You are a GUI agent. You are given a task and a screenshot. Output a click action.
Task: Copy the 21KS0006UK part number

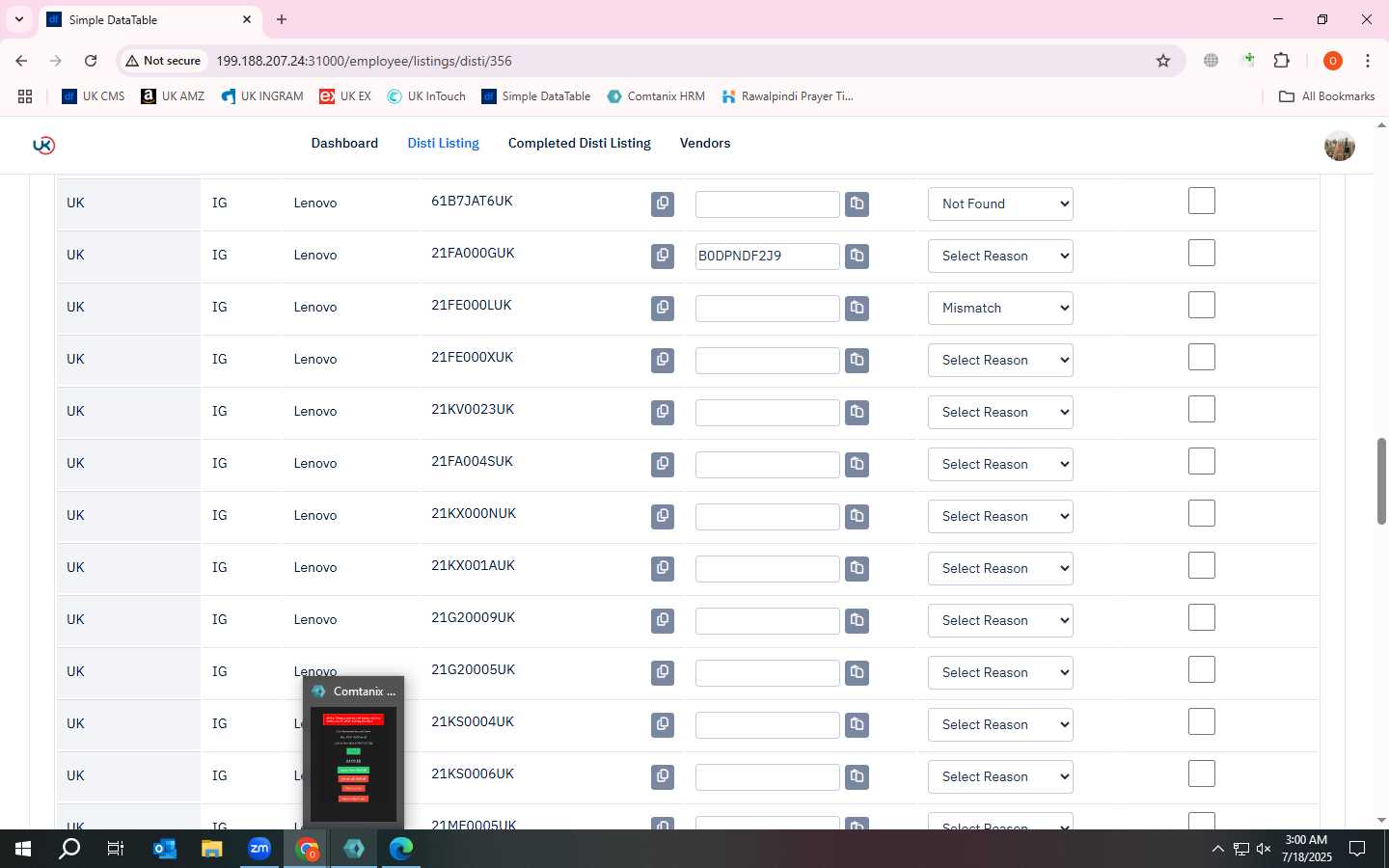[x=663, y=776]
